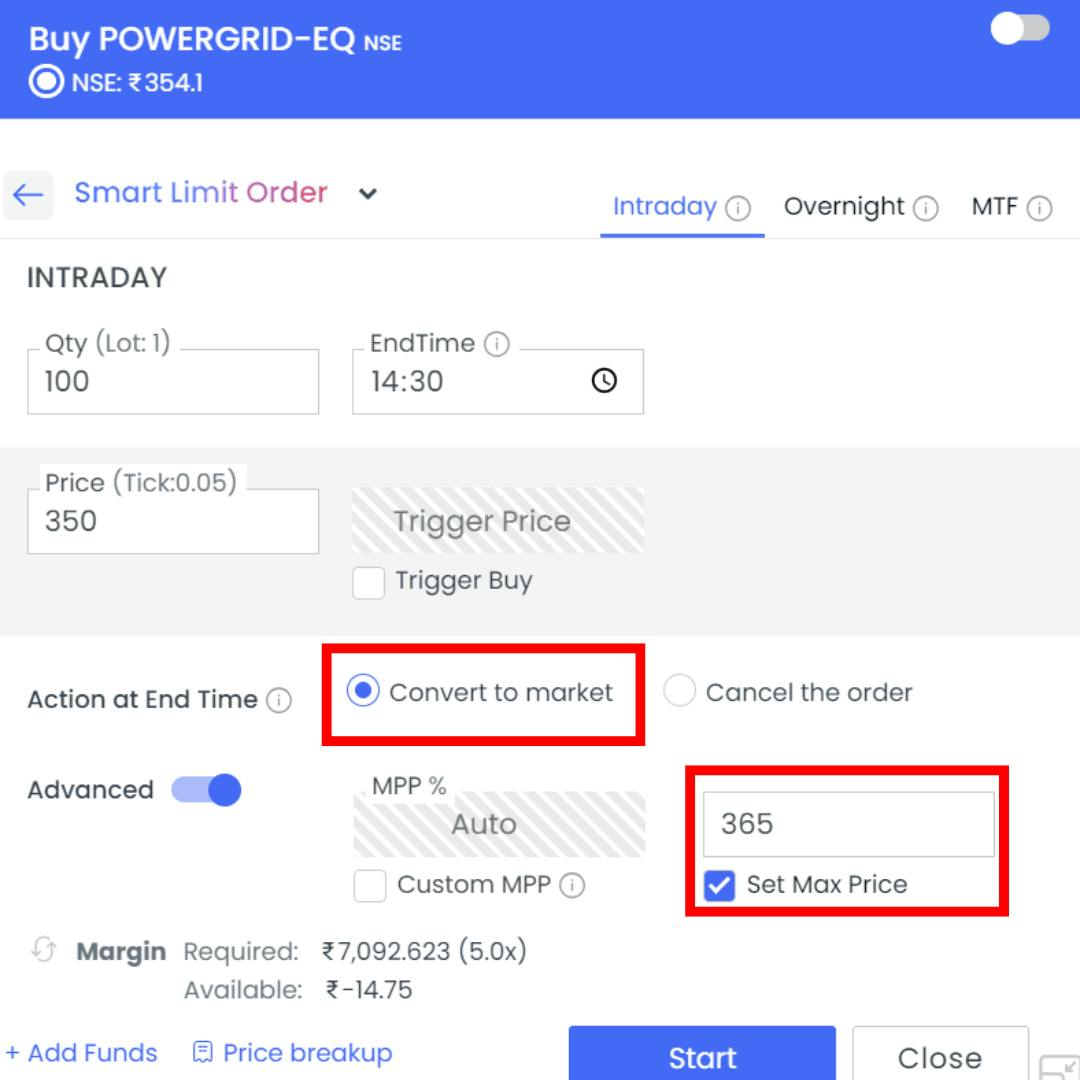1080x1080 pixels.
Task: Uncheck the Set Max Price checkbox
Action: click(719, 885)
